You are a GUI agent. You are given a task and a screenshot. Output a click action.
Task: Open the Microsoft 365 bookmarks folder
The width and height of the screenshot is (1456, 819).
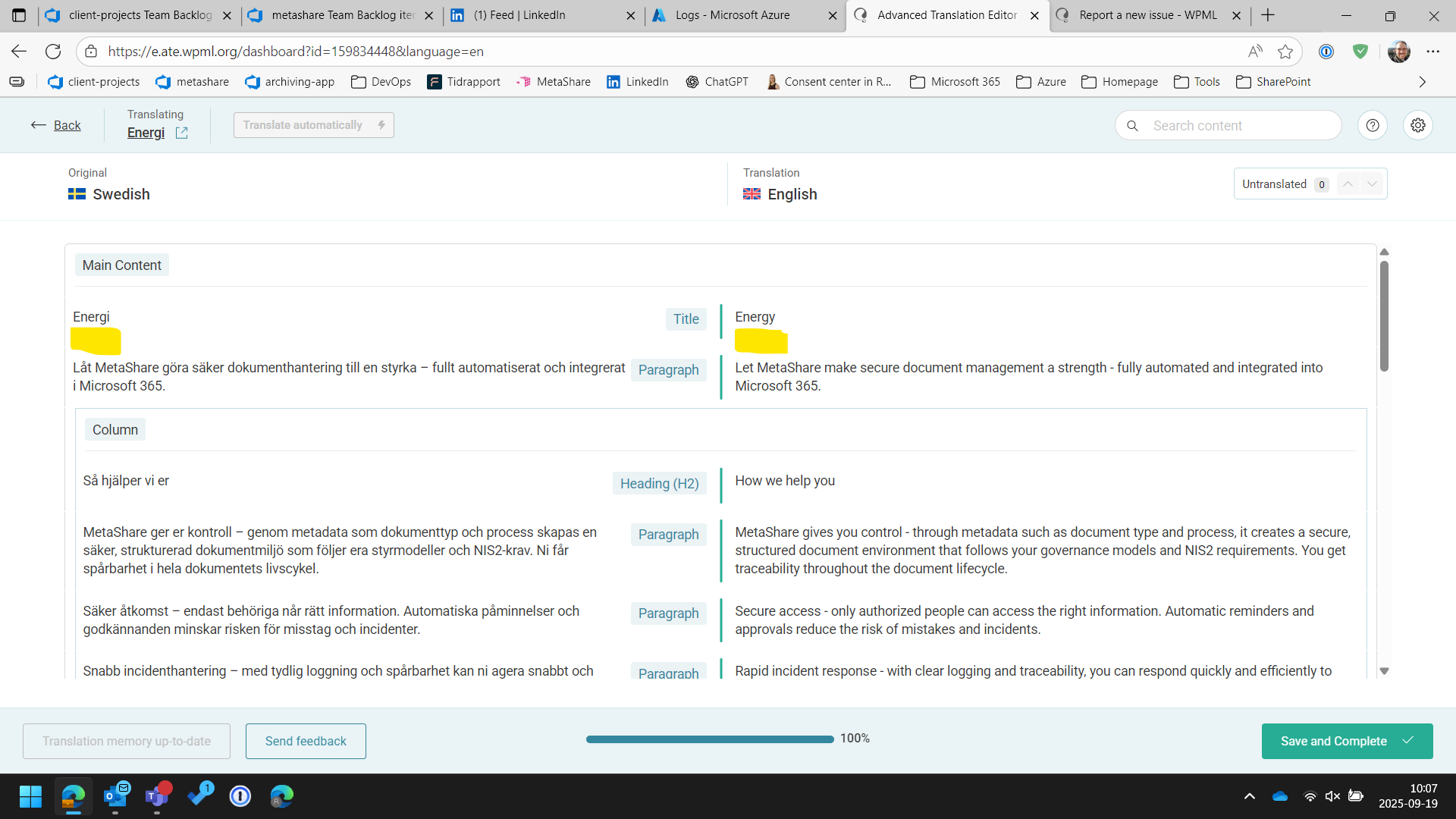(x=955, y=82)
